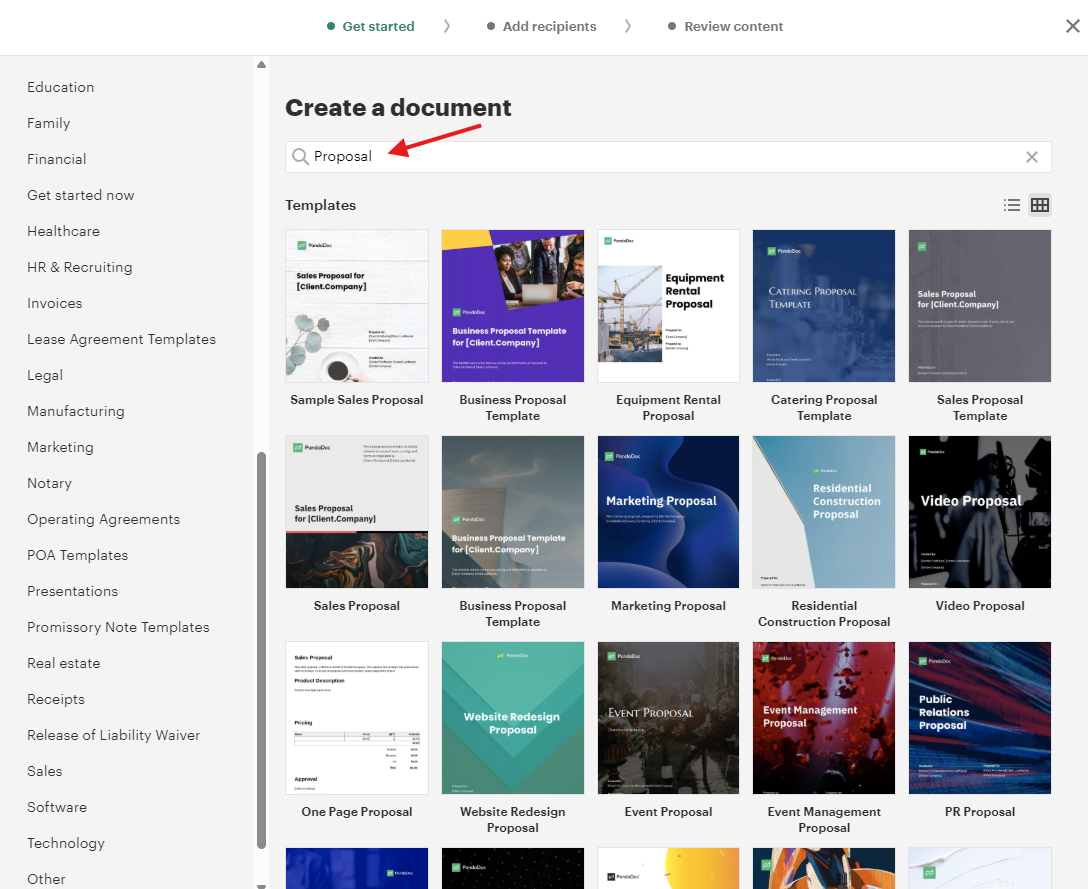
Task: Open the Get started now category
Action: click(80, 195)
